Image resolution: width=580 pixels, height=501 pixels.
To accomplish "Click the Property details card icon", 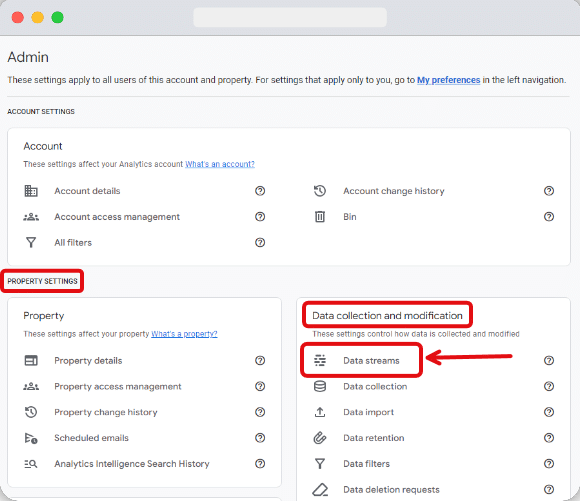I will (x=31, y=360).
